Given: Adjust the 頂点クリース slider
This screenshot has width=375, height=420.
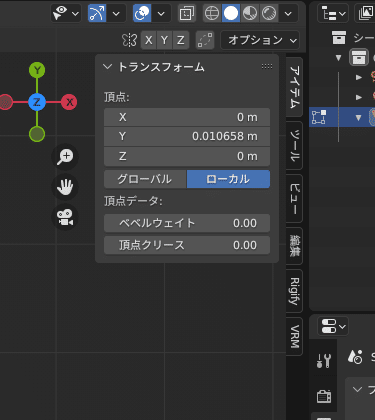Looking at the screenshot, I should pyautogui.click(x=187, y=245).
